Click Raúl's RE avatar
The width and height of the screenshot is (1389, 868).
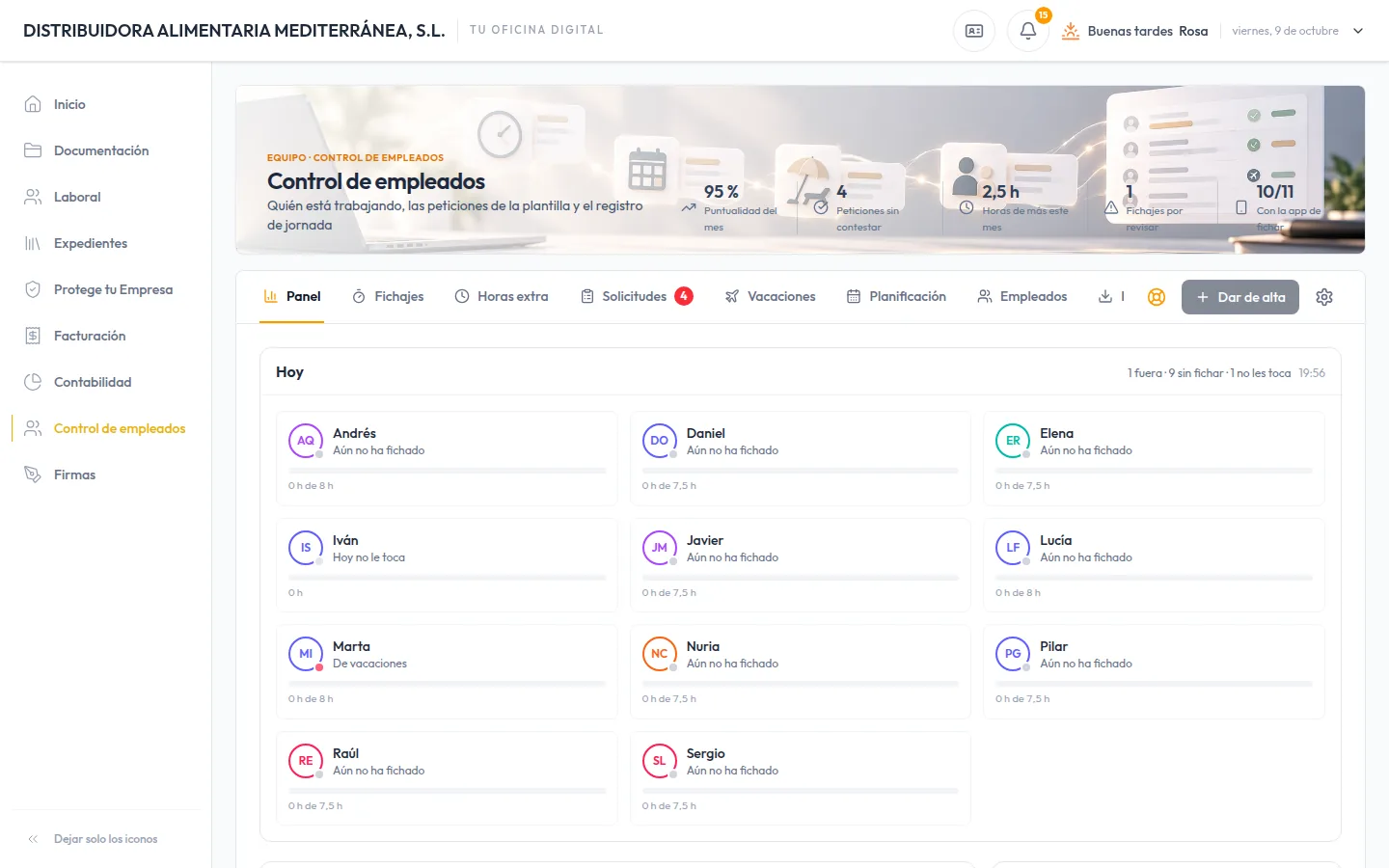click(x=306, y=761)
